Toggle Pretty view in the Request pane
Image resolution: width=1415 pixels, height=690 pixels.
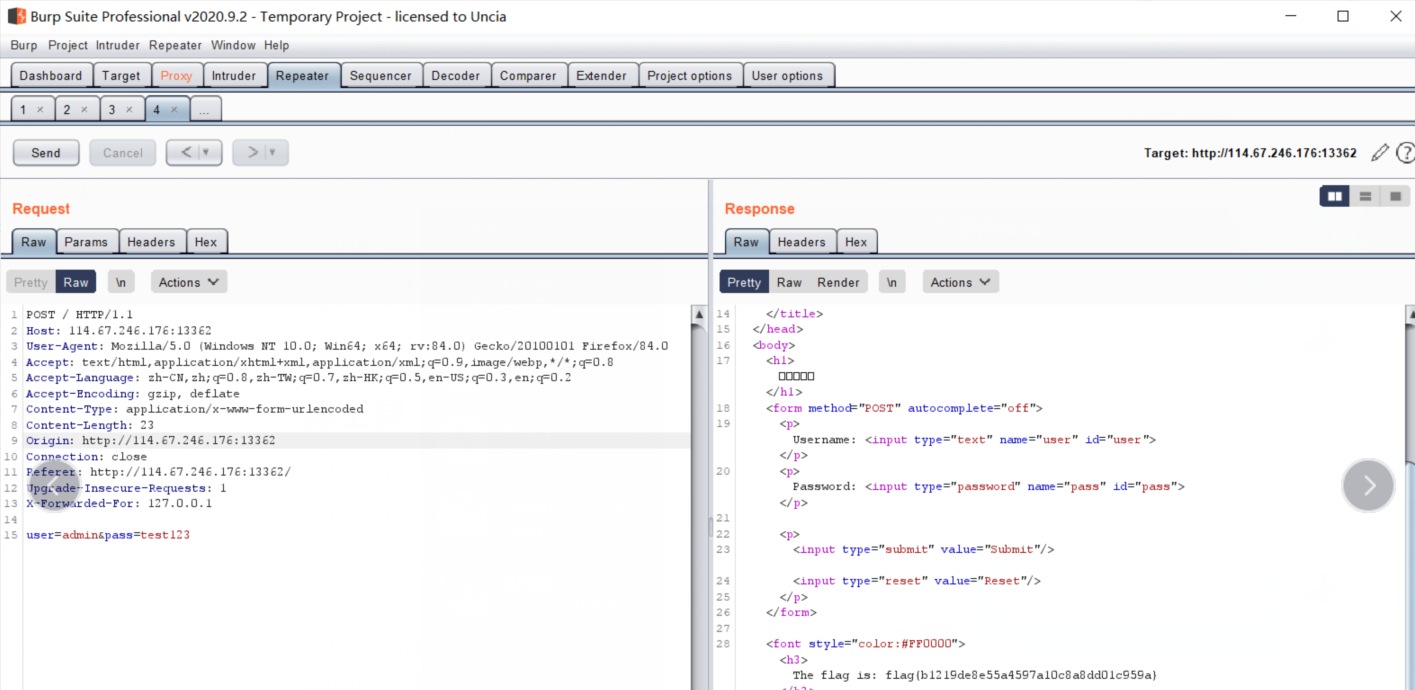[x=31, y=282]
